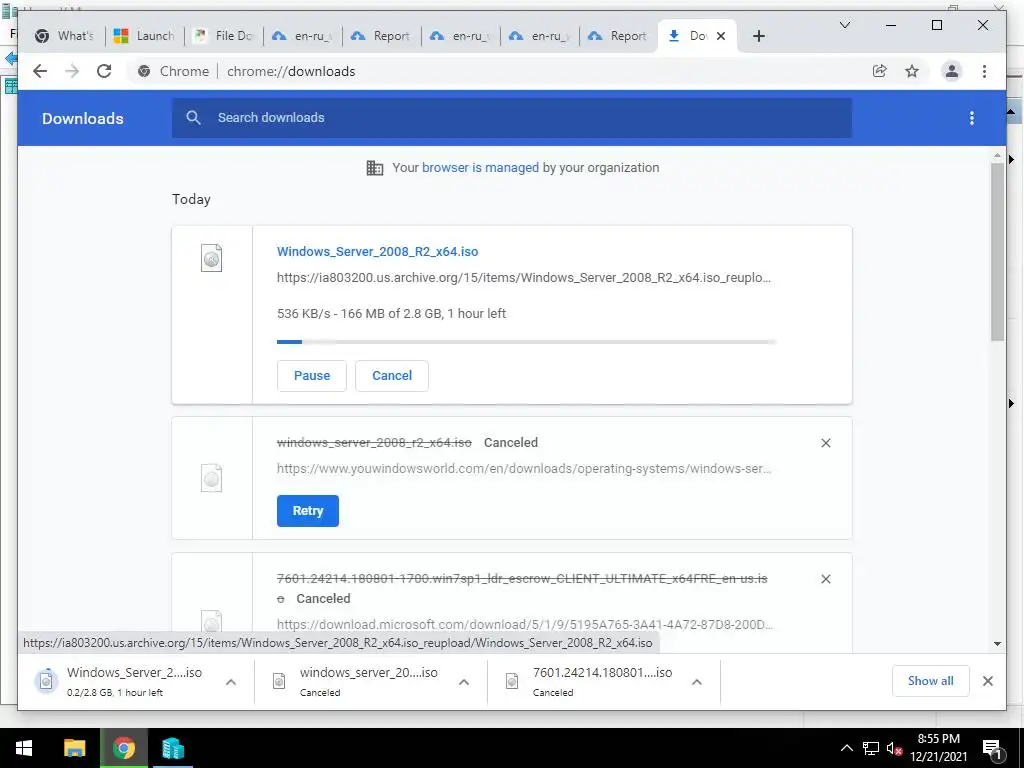Open the Server Manager taskbar icon

(172, 748)
